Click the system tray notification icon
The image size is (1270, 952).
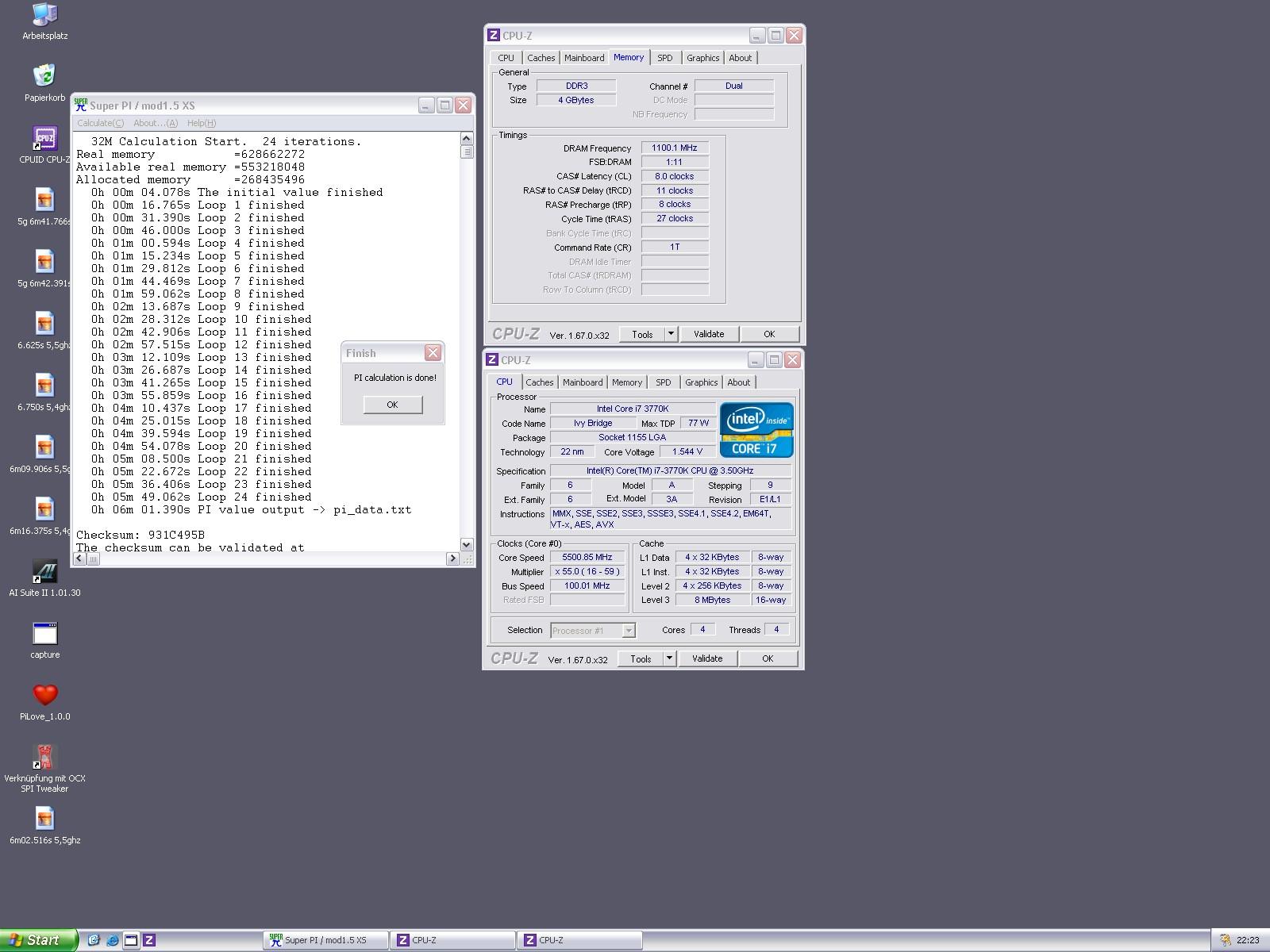point(1225,940)
